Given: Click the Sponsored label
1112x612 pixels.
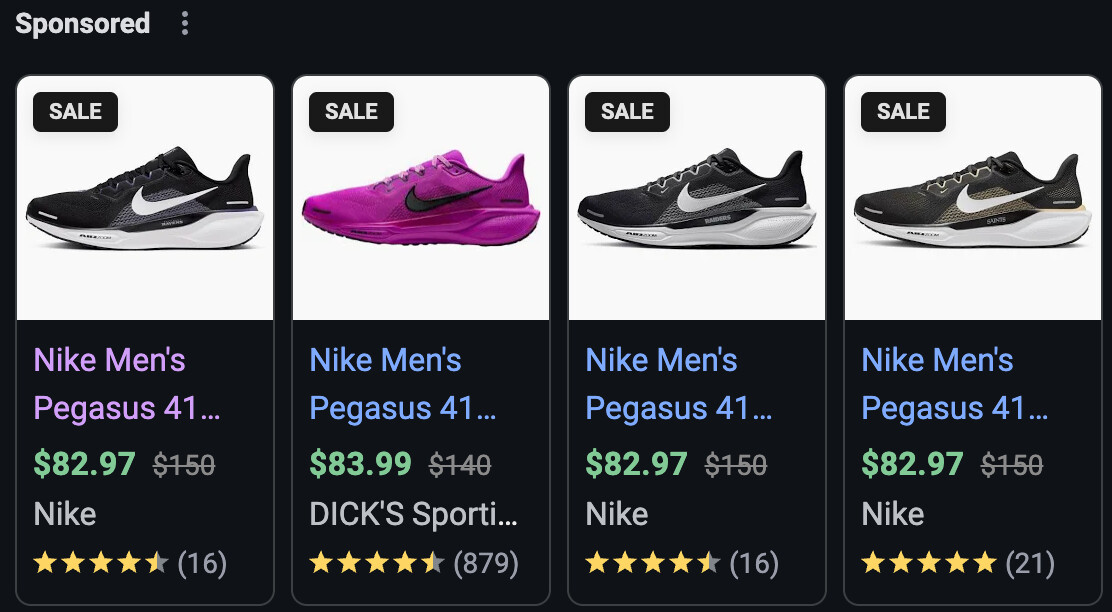Looking at the screenshot, I should pos(83,24).
